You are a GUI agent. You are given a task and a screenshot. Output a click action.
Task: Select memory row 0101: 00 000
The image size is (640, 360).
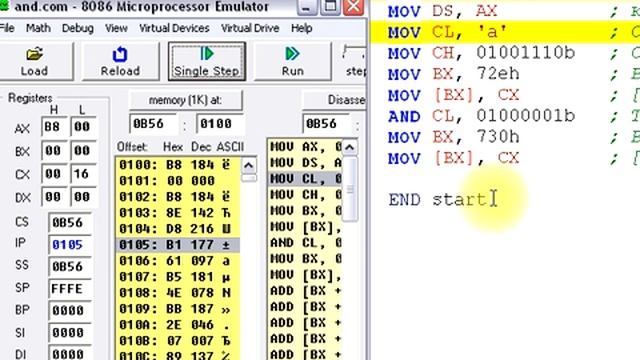(178, 181)
